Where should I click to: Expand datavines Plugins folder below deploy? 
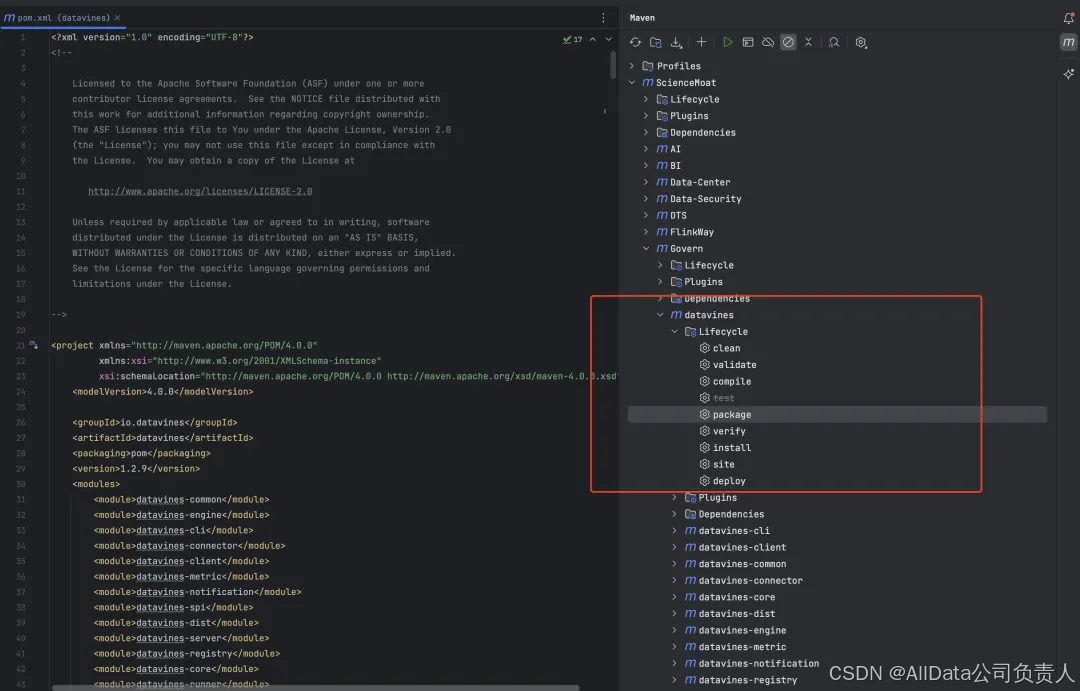pyautogui.click(x=675, y=497)
